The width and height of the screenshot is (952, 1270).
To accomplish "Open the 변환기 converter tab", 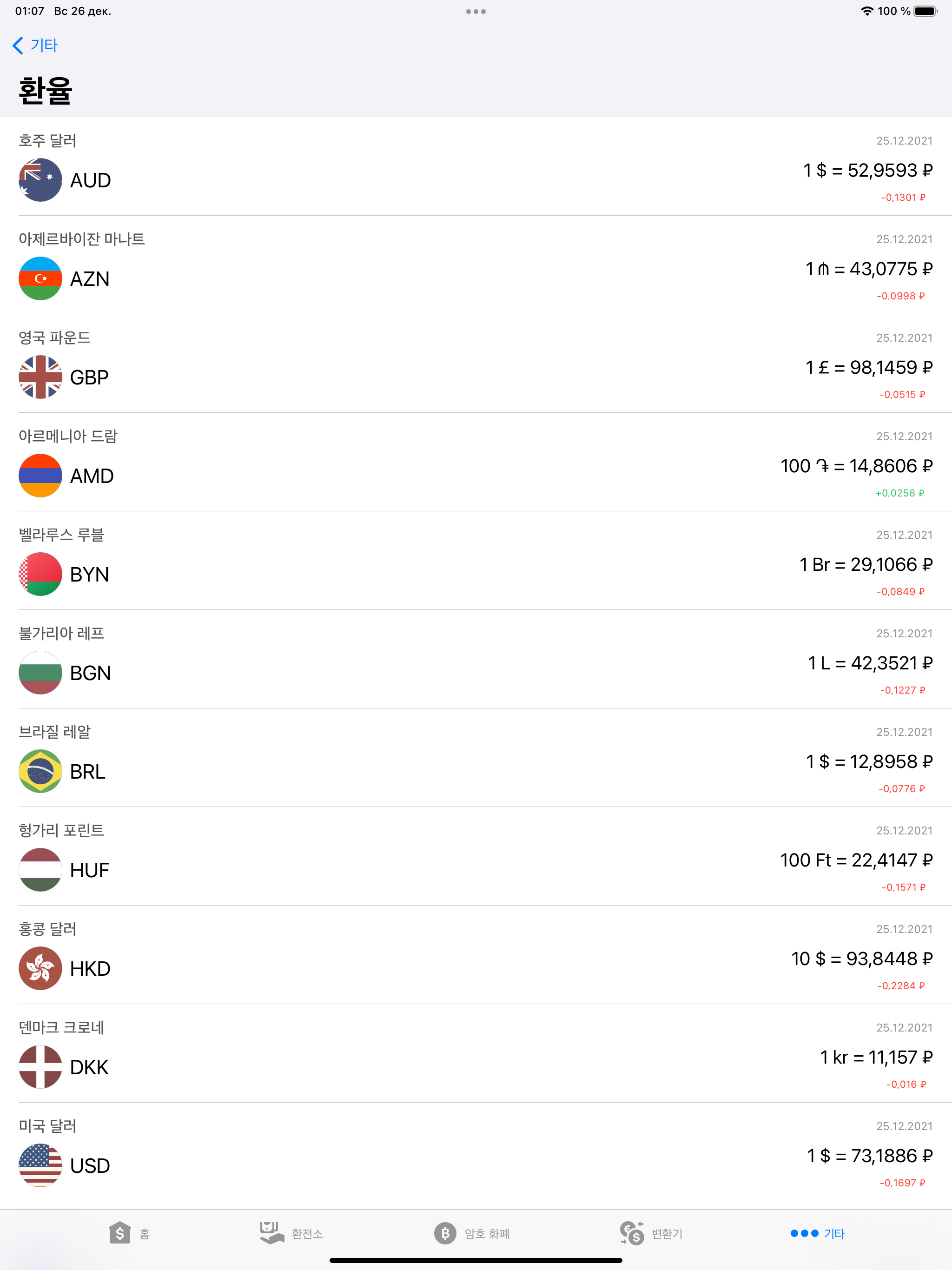I will pos(652,1233).
